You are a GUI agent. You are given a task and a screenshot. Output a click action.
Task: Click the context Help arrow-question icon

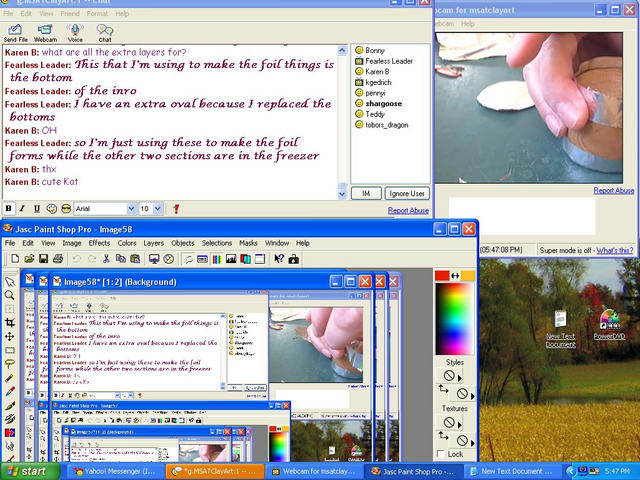(279, 259)
